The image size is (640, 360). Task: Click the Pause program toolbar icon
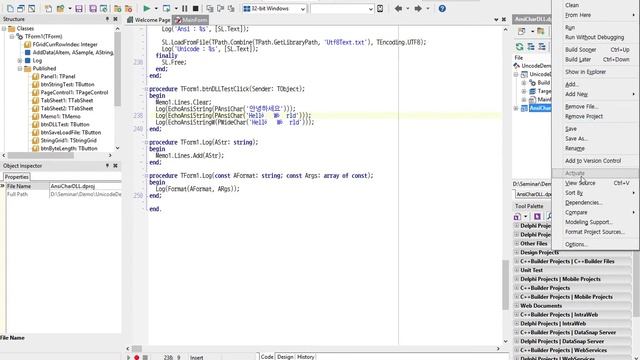click(x=184, y=8)
